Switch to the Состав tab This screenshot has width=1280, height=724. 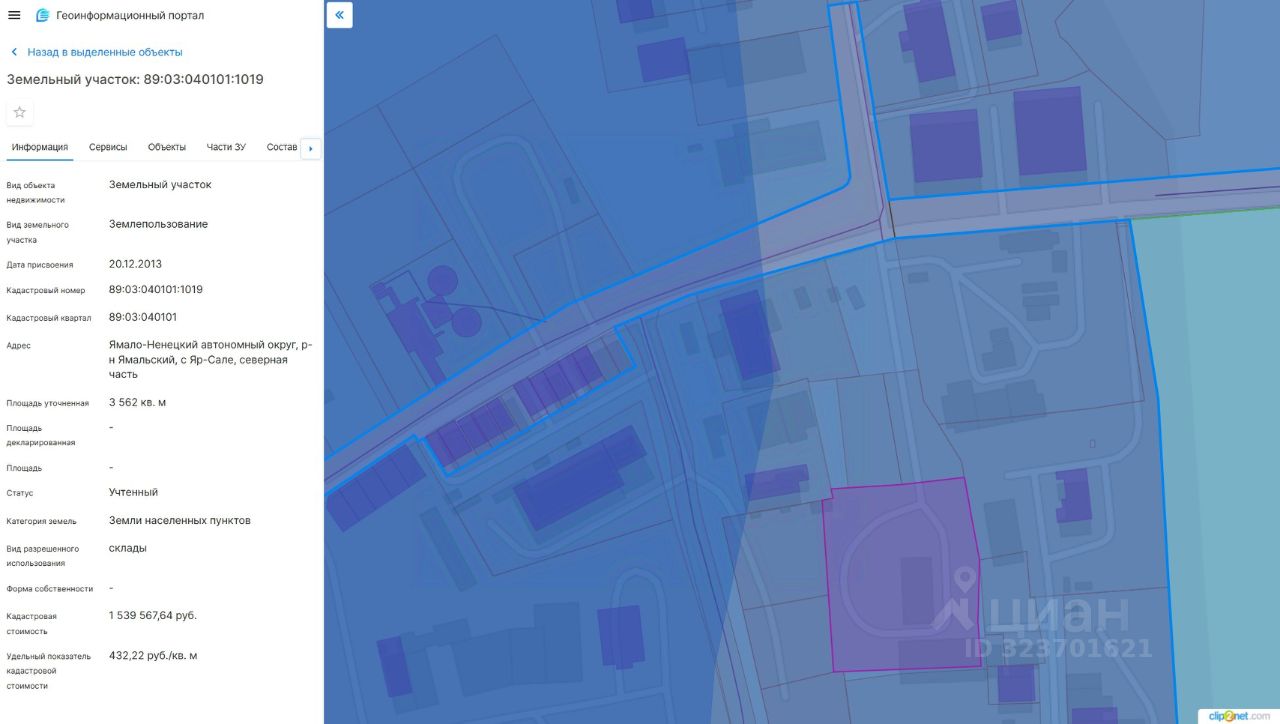(x=282, y=147)
